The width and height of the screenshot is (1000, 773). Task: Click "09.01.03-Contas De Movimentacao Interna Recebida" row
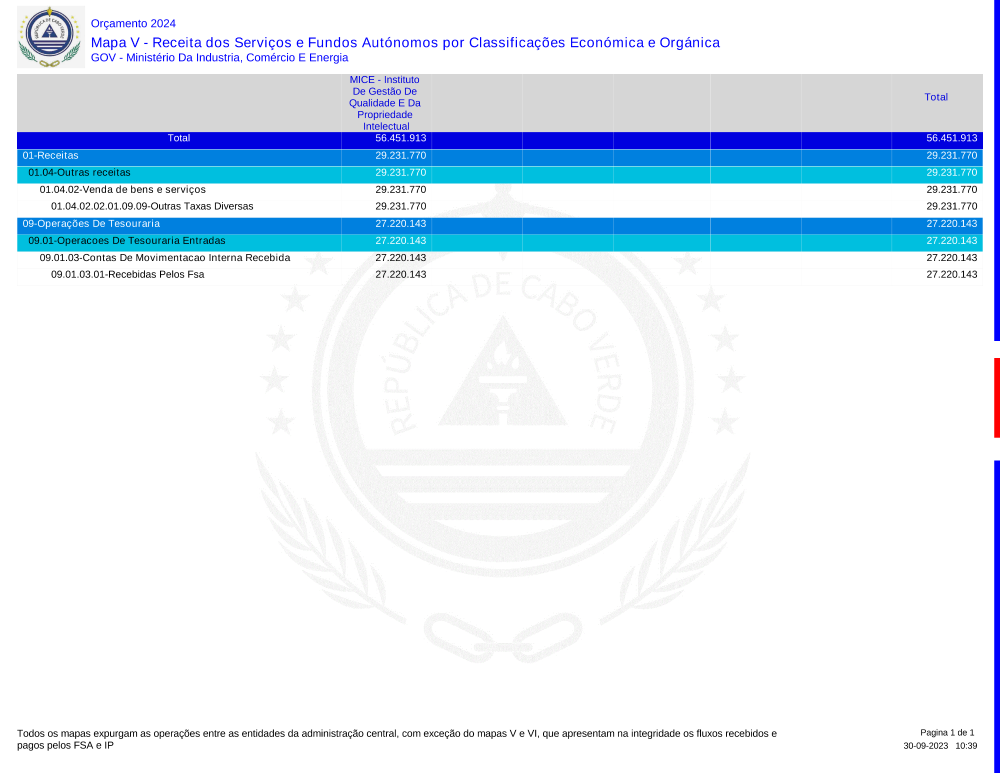click(x=165, y=258)
